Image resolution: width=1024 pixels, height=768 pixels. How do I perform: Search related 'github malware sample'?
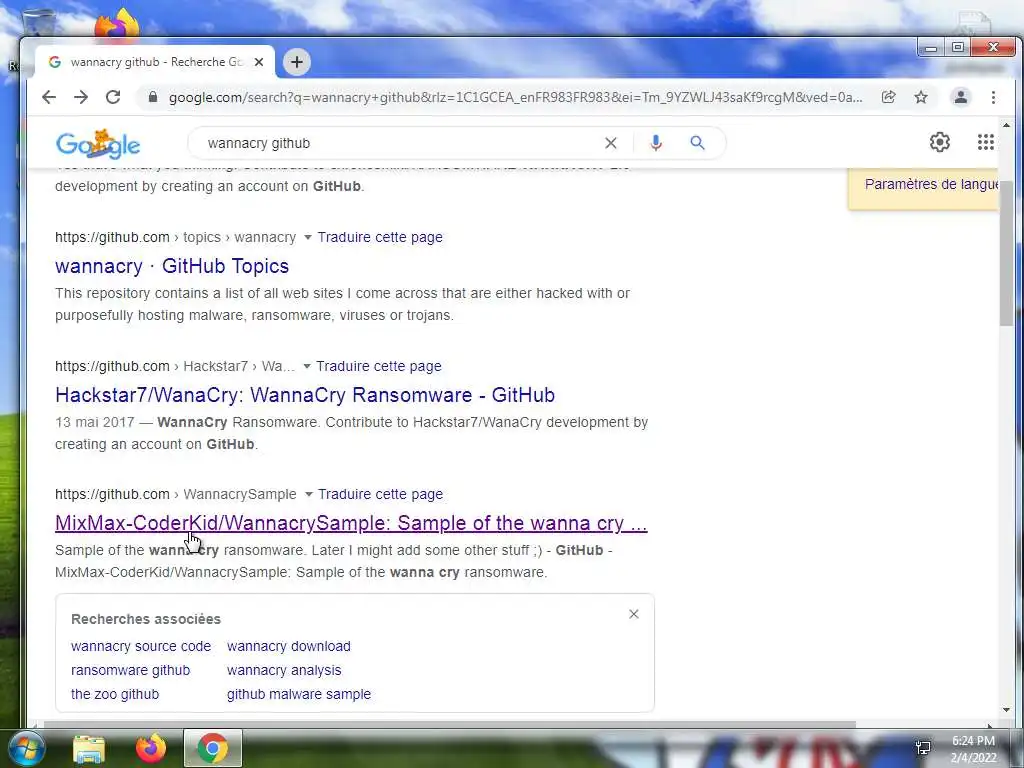tap(299, 694)
